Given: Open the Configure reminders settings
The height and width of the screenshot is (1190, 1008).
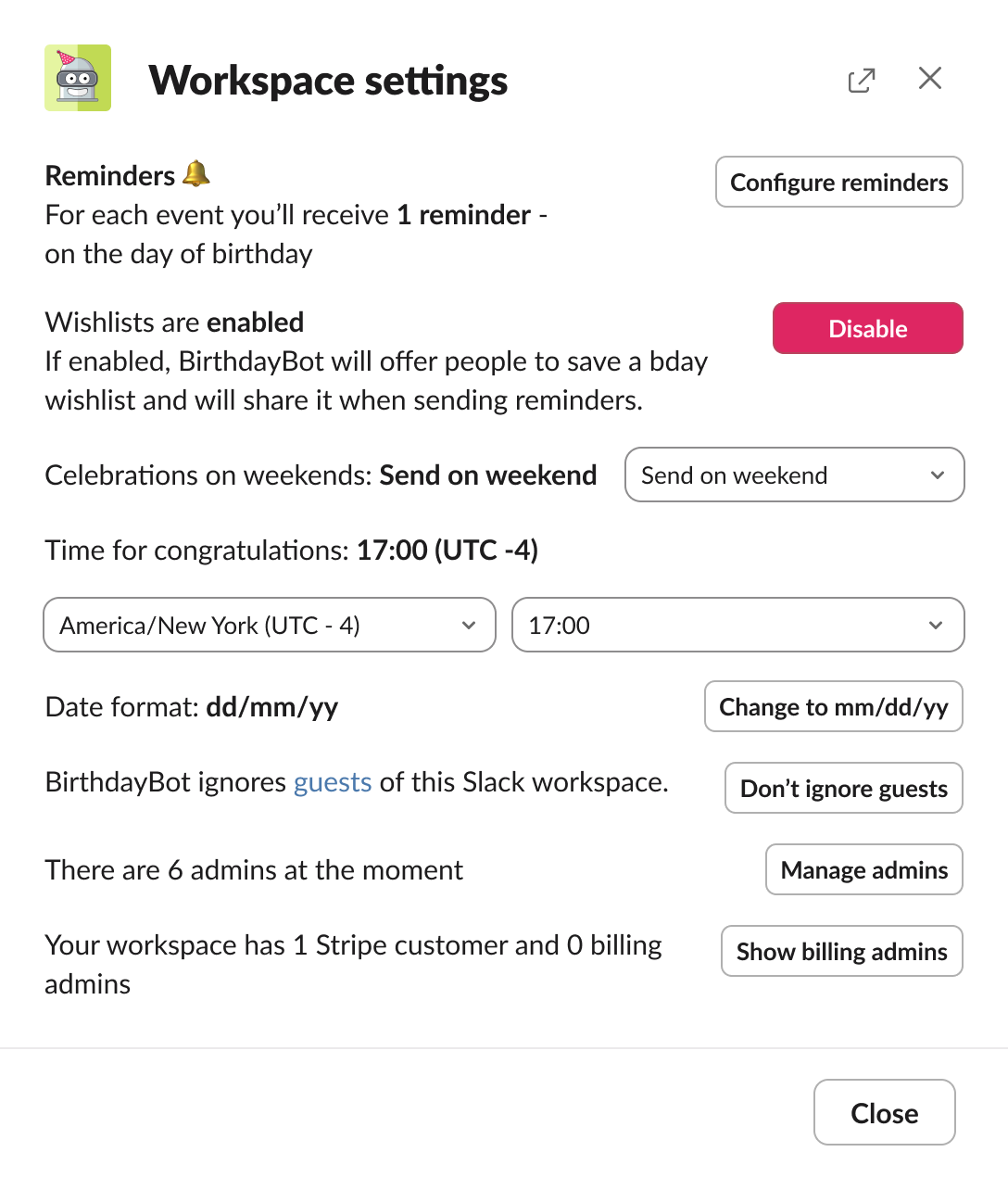Looking at the screenshot, I should pyautogui.click(x=838, y=182).
